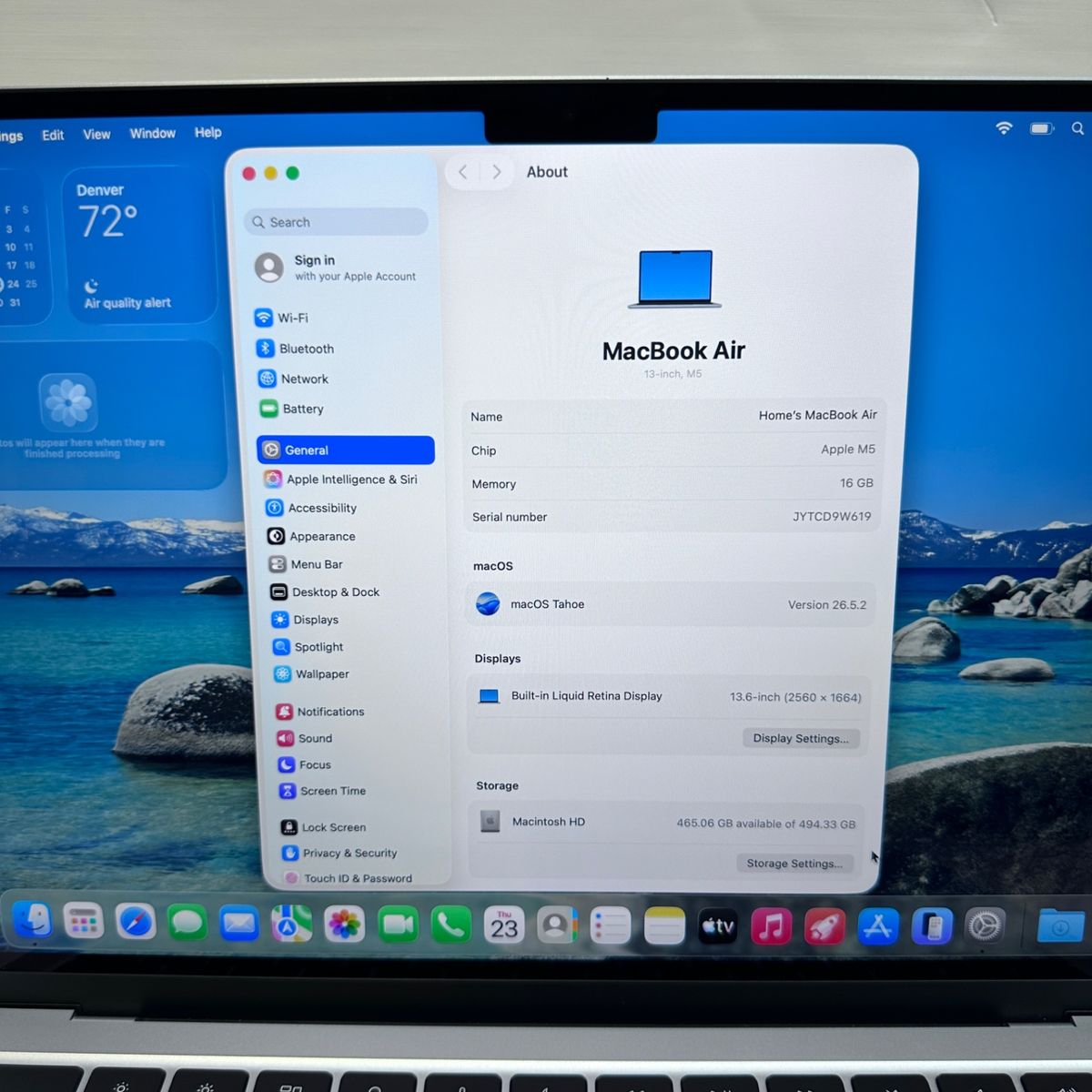This screenshot has height=1092, width=1092.
Task: Open the Wi-Fi settings pane
Action: 282,318
